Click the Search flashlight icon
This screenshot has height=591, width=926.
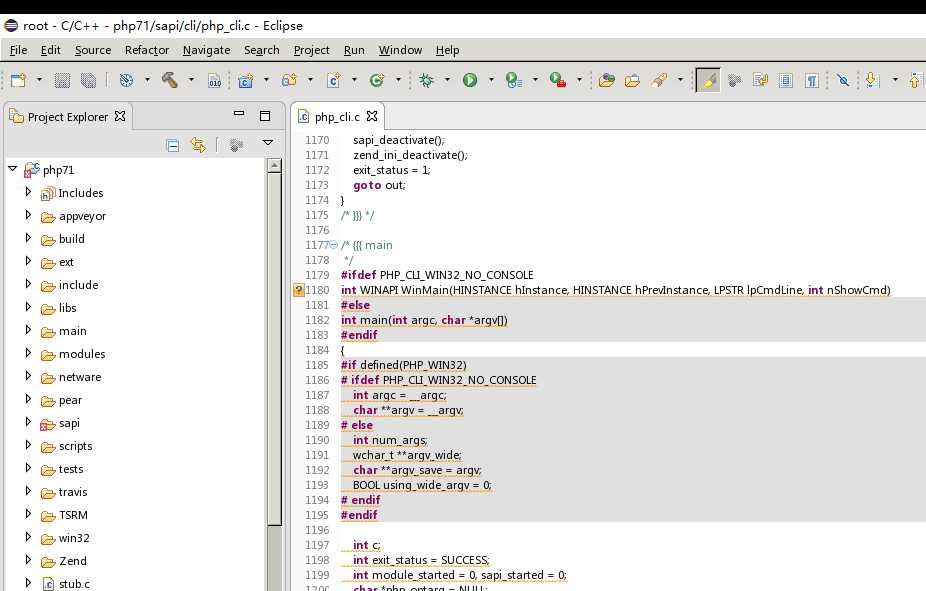pos(659,80)
